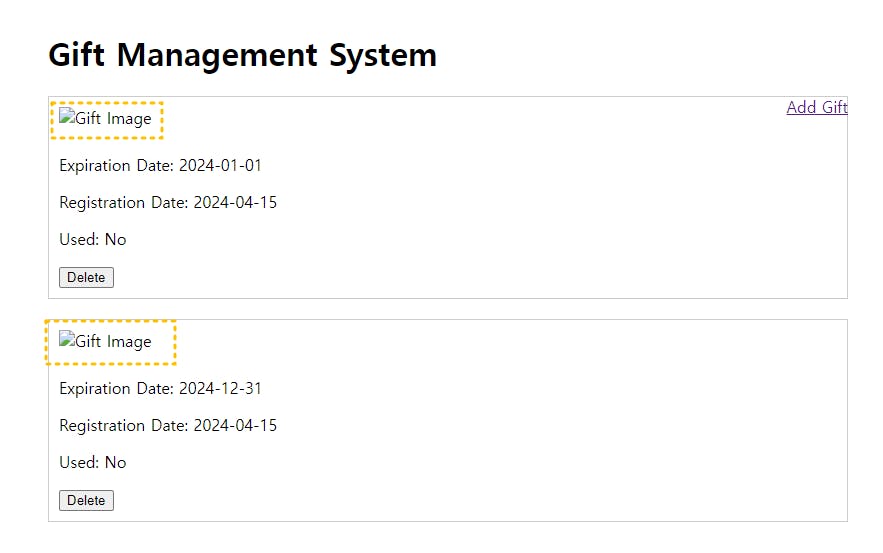Click the 'Expiration Date:' label above Registration 2024-04-15, first card
This screenshot has width=883, height=553.
click(x=117, y=166)
